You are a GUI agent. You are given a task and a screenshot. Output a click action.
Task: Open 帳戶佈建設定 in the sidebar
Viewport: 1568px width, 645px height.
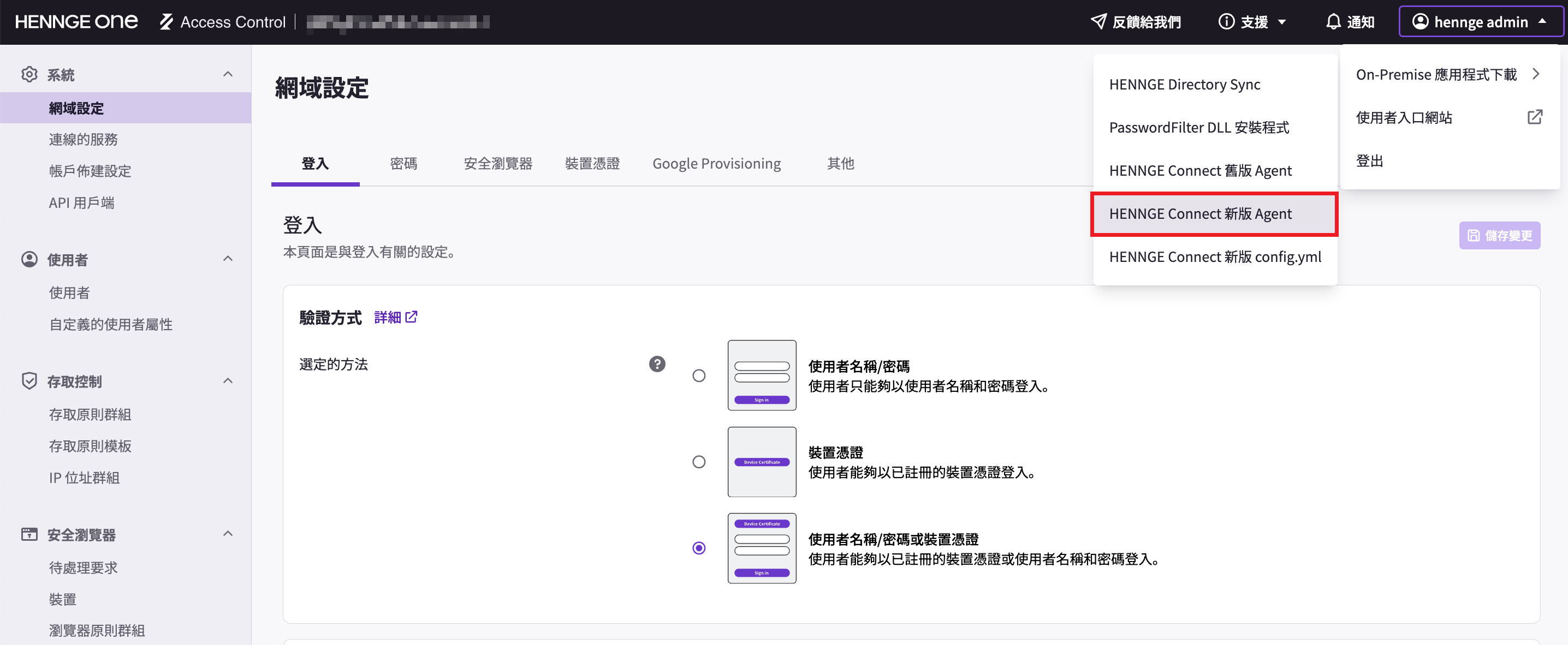126,171
